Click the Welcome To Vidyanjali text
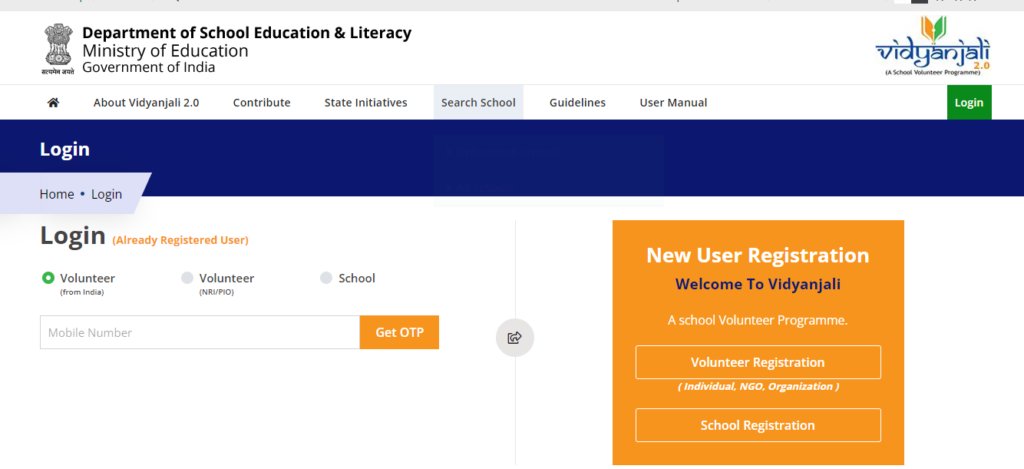 pos(758,284)
